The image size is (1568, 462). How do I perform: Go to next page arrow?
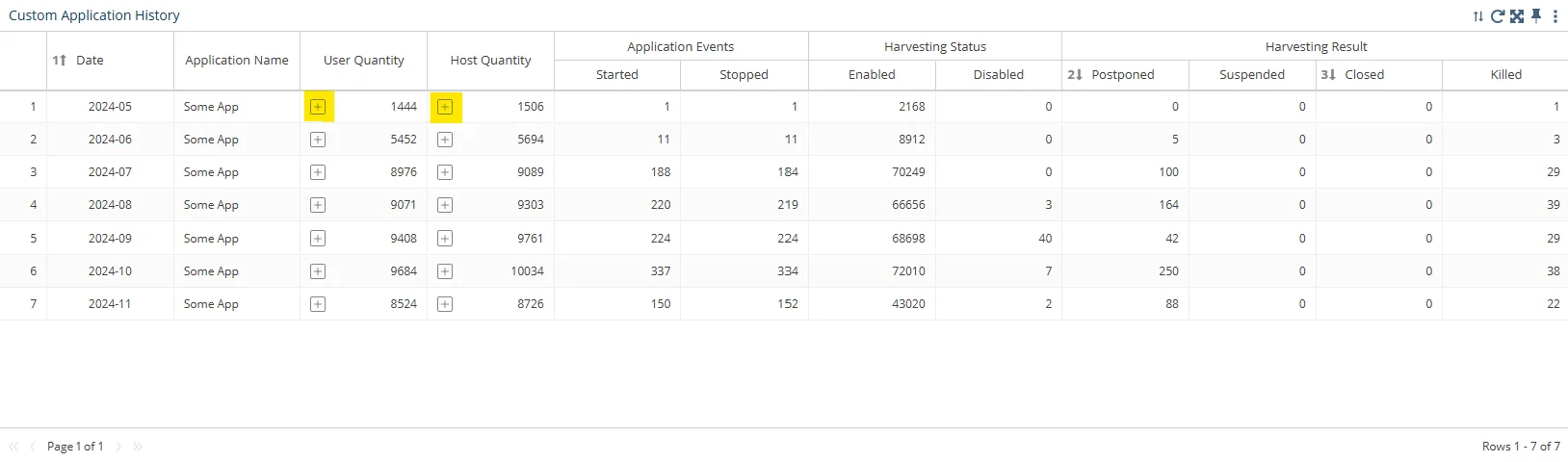point(118,447)
